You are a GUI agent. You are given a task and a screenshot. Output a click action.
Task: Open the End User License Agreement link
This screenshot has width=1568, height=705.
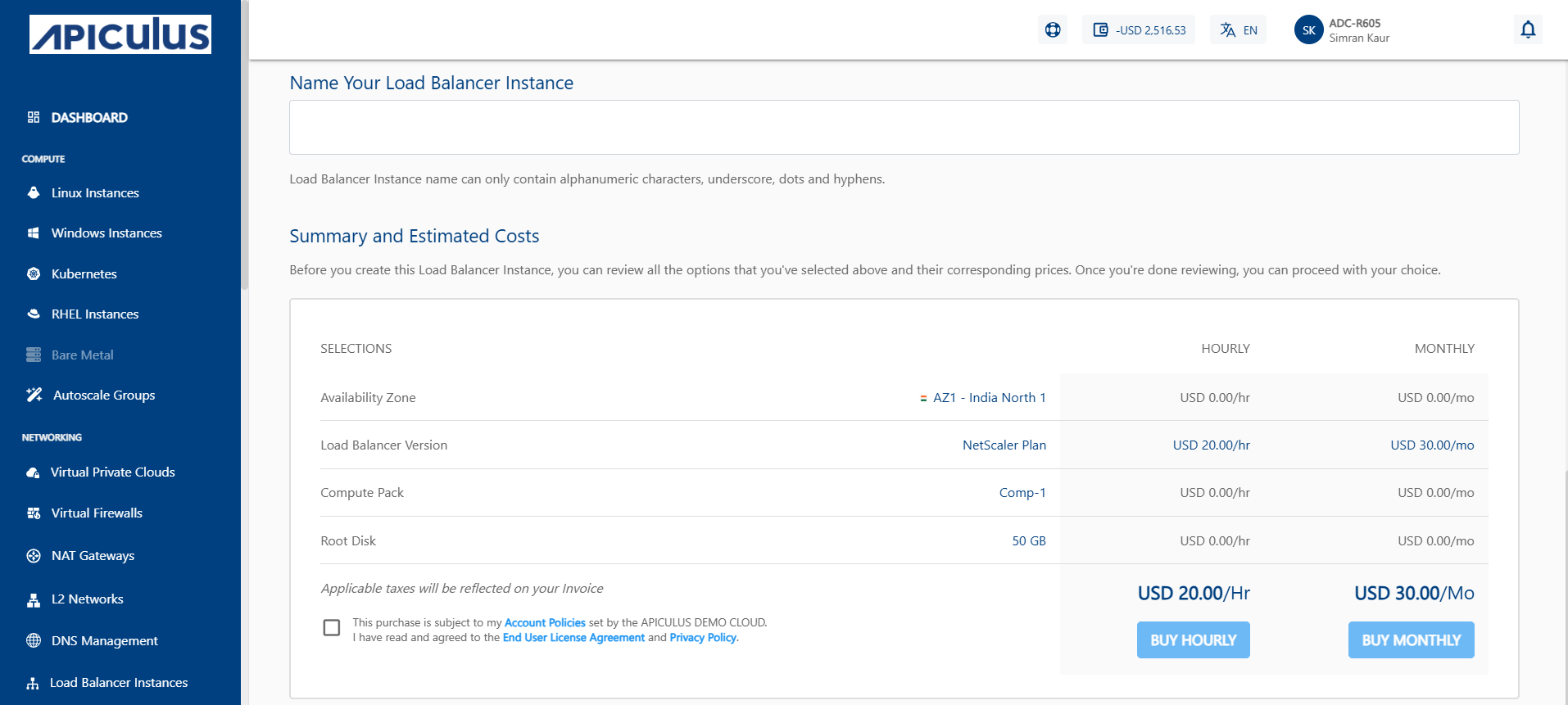pyautogui.click(x=573, y=638)
